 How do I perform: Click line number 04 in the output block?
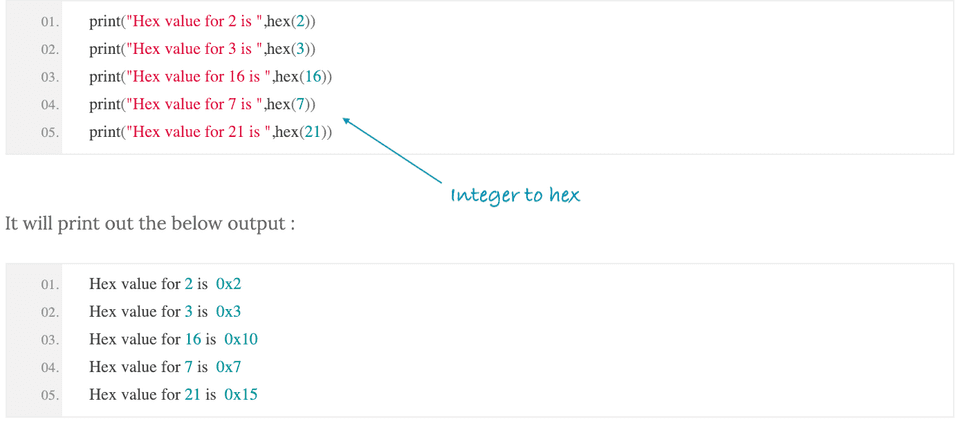click(x=49, y=367)
